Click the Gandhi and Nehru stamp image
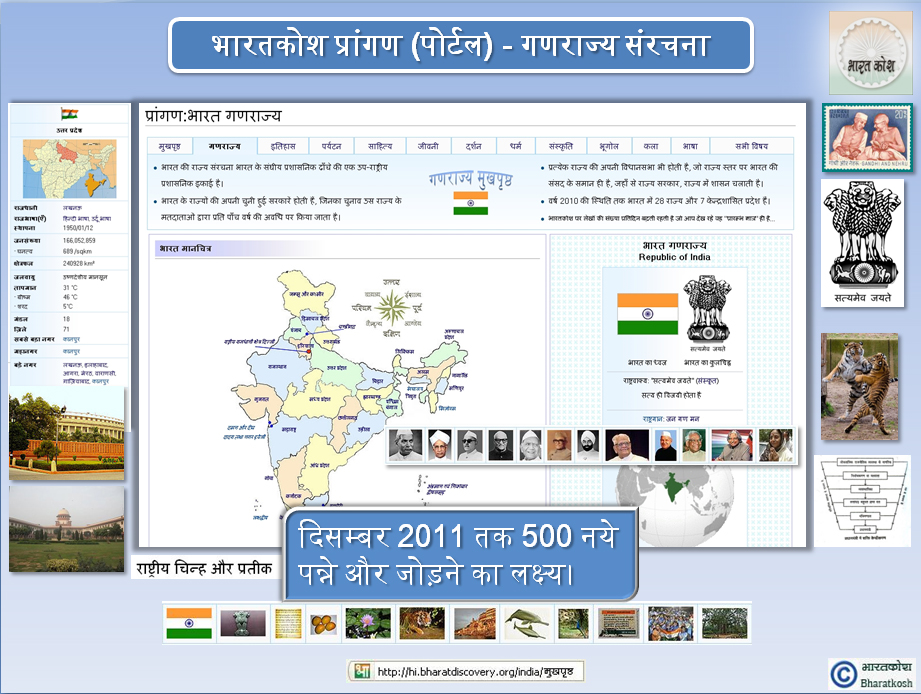 [867, 138]
